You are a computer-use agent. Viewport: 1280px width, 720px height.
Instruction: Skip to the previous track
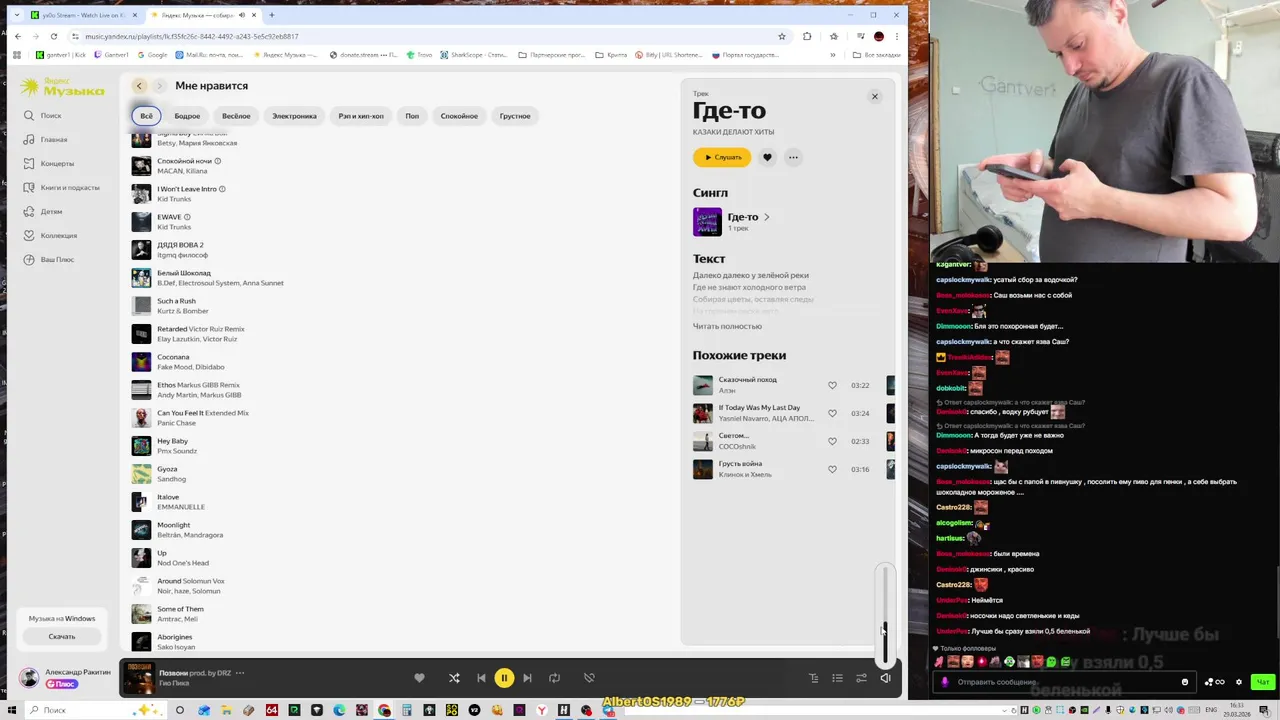tap(481, 678)
